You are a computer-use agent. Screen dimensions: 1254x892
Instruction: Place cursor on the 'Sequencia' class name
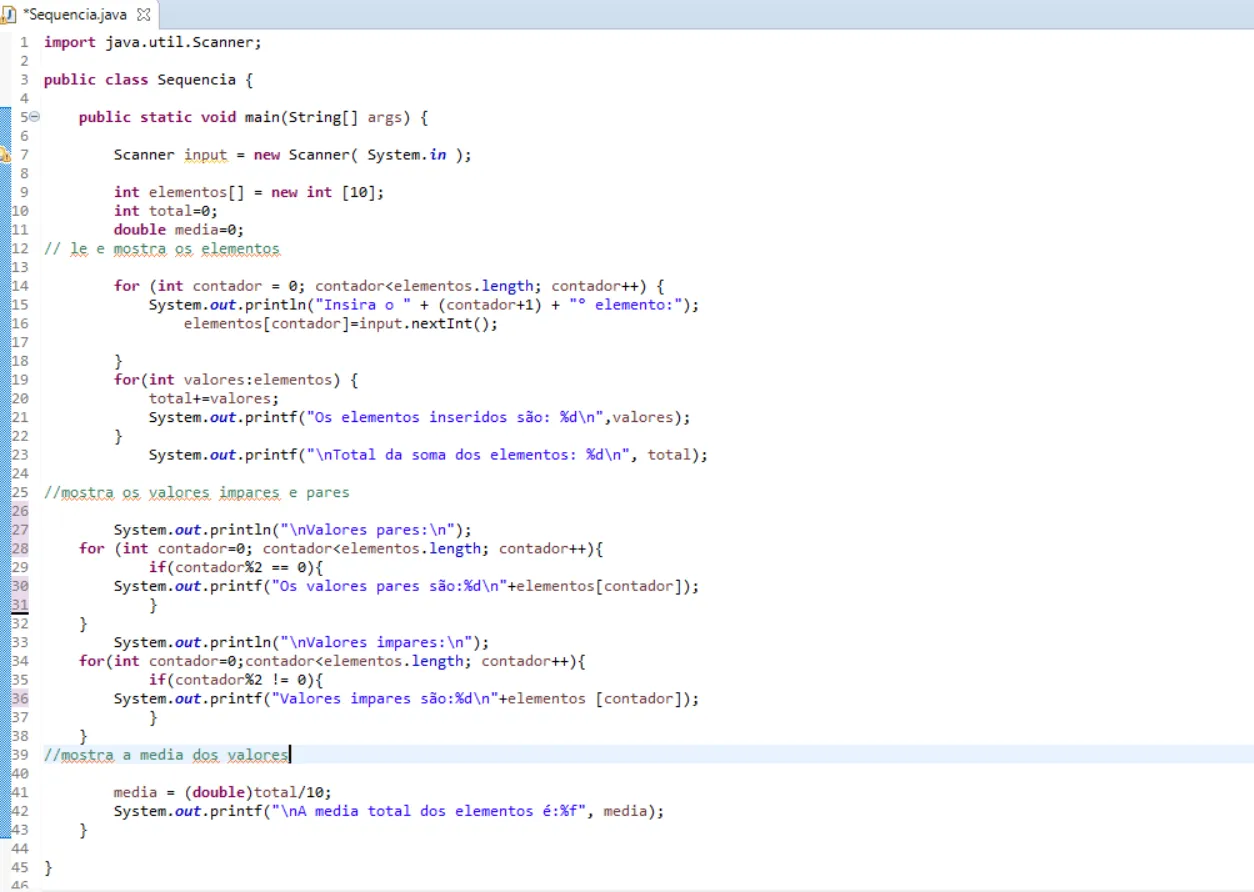(196, 80)
